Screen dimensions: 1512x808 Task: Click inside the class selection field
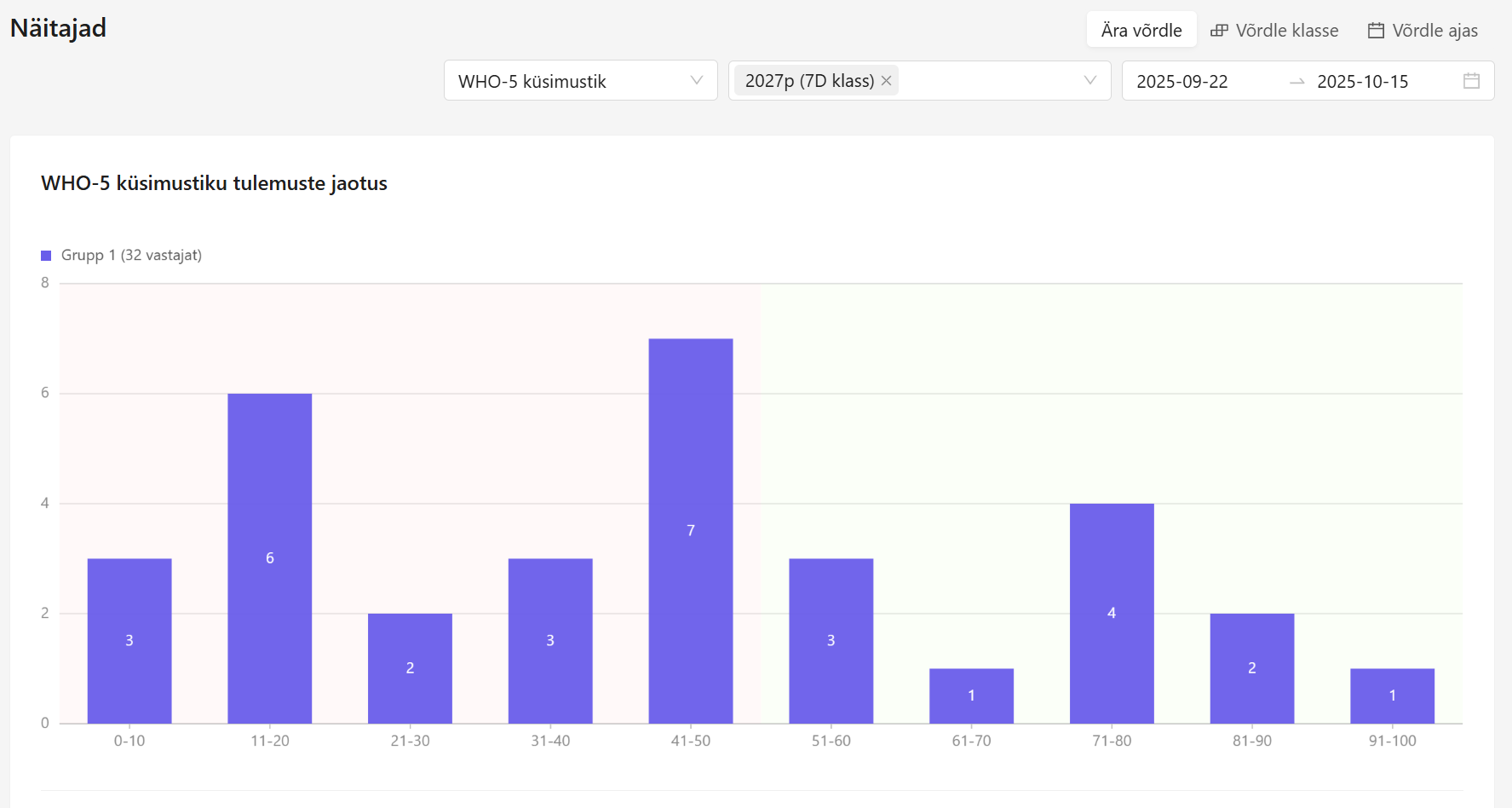(x=988, y=81)
